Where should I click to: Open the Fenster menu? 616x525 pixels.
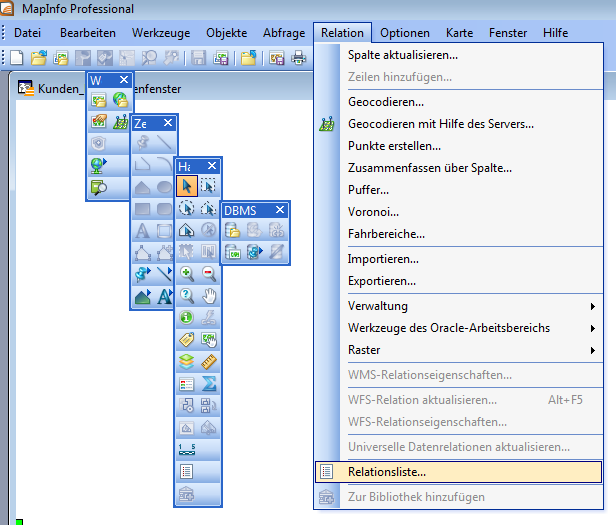pyautogui.click(x=508, y=33)
